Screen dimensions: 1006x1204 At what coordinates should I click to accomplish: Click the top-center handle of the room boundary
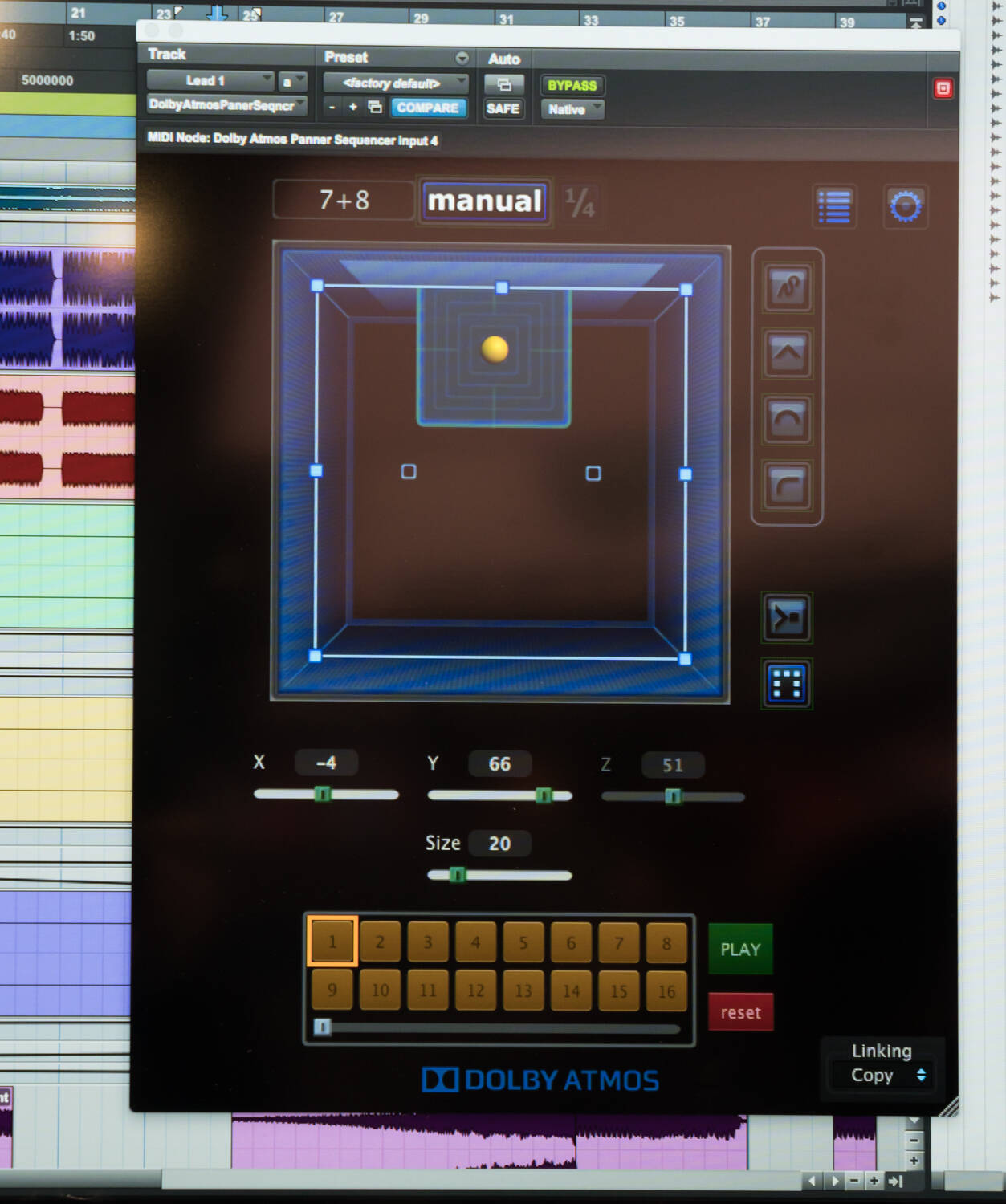point(502,287)
